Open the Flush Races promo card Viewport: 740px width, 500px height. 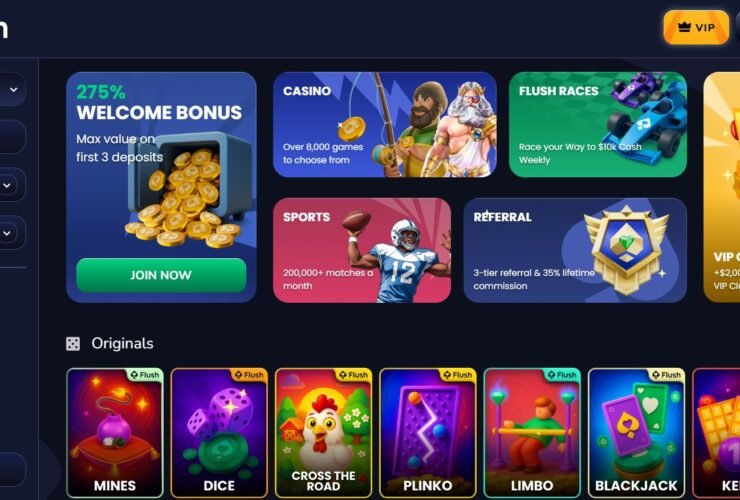[x=598, y=125]
